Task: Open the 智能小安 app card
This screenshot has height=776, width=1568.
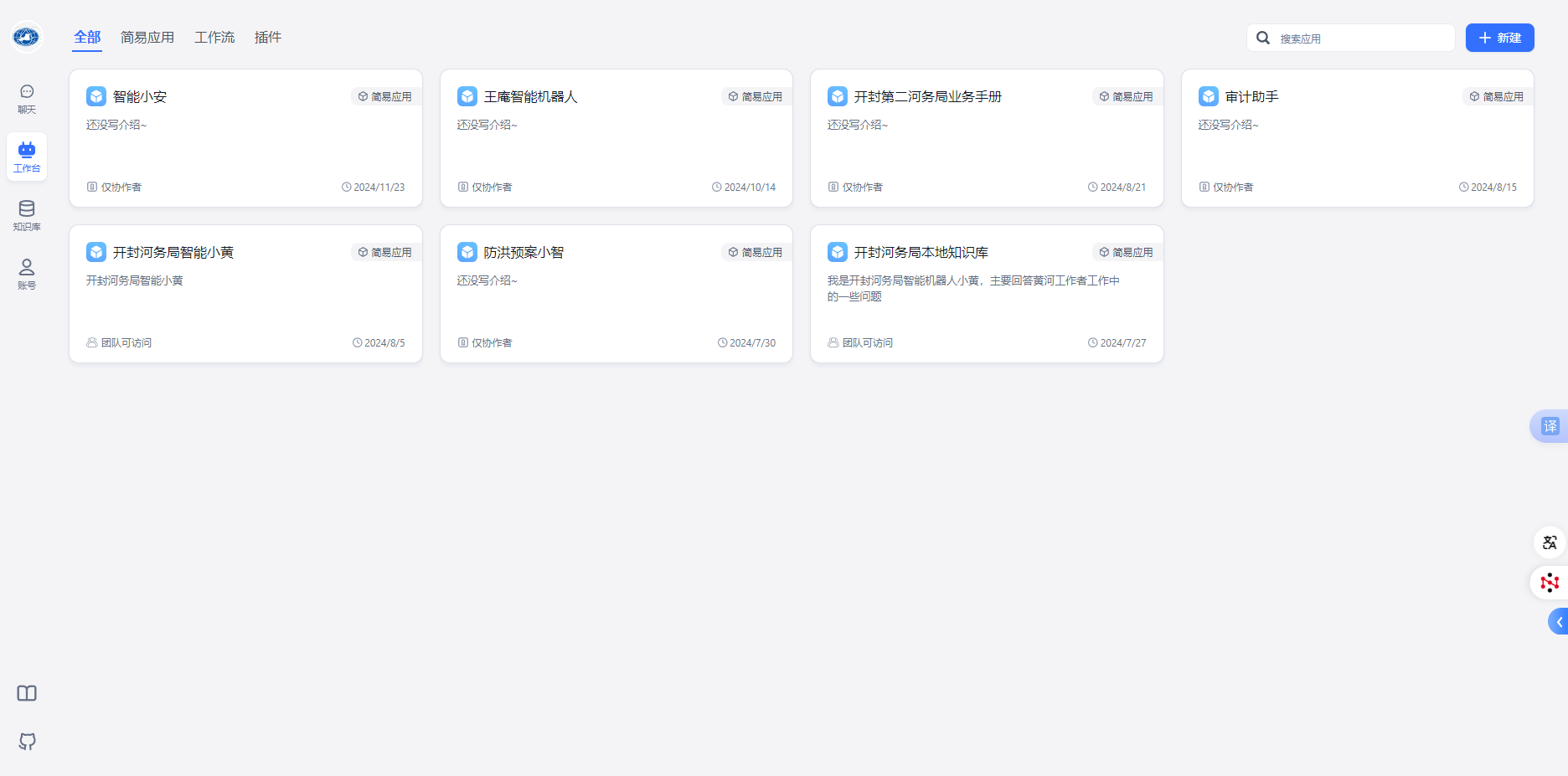Action: click(x=245, y=138)
